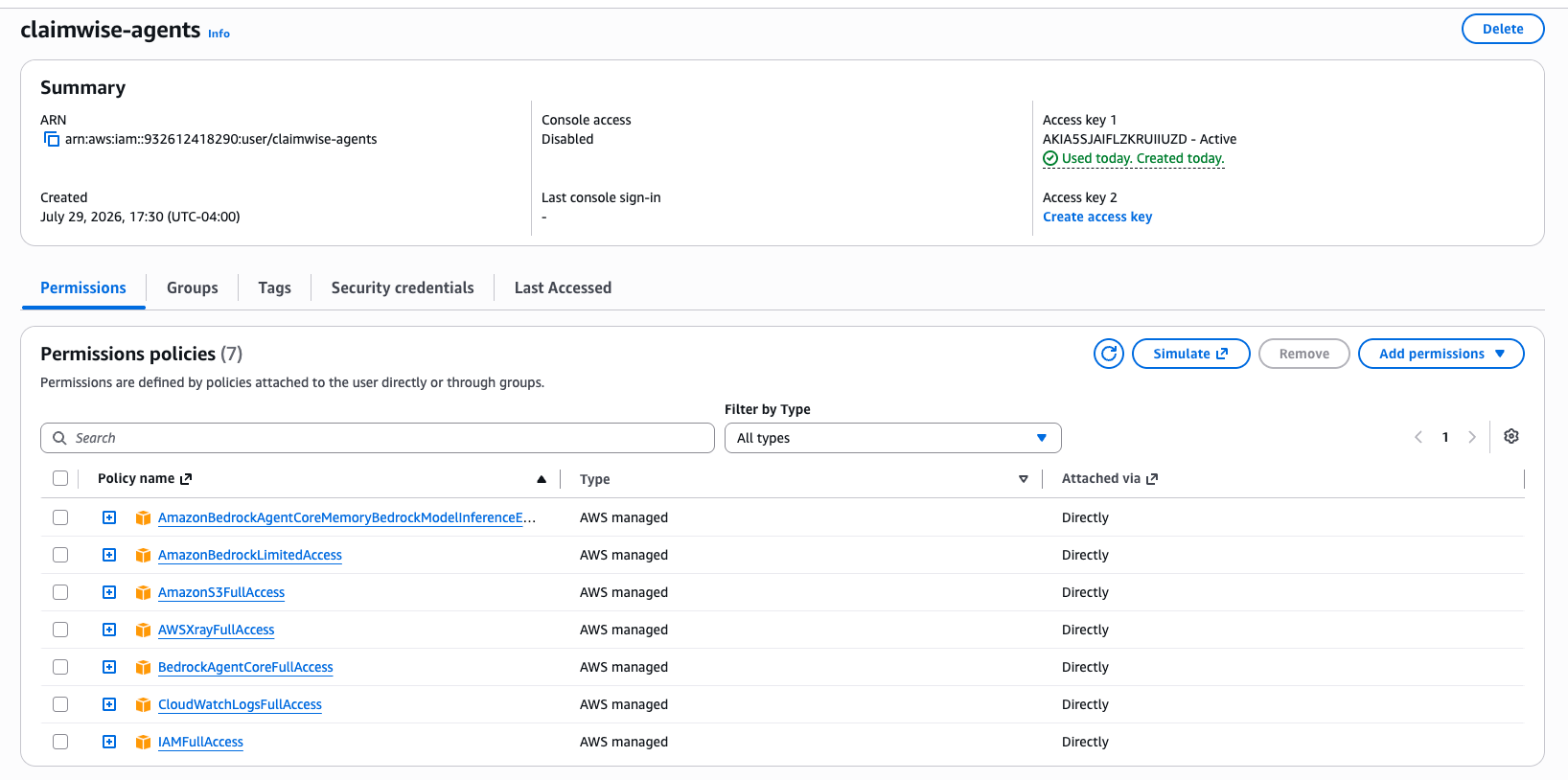The height and width of the screenshot is (780, 1568).
Task: Expand the AmazonS3FullAccess policy details
Action: click(x=109, y=592)
